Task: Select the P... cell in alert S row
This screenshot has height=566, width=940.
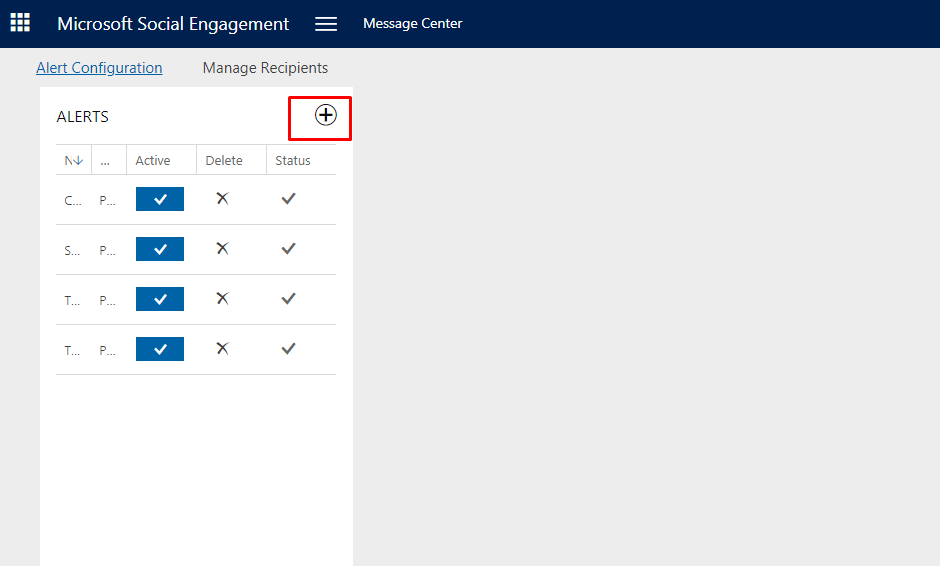Action: 107,251
